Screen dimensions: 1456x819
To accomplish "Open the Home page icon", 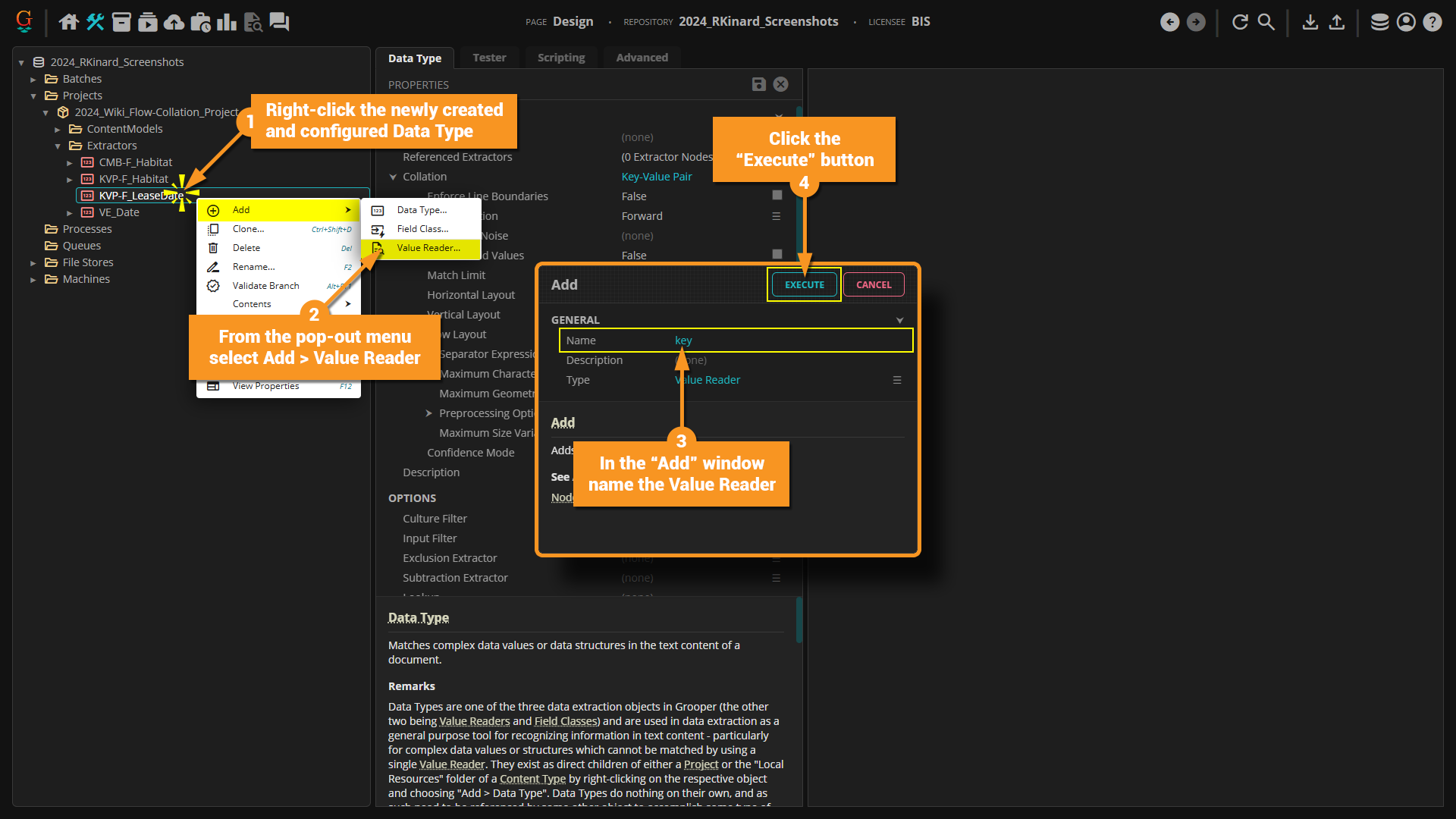I will tap(69, 22).
